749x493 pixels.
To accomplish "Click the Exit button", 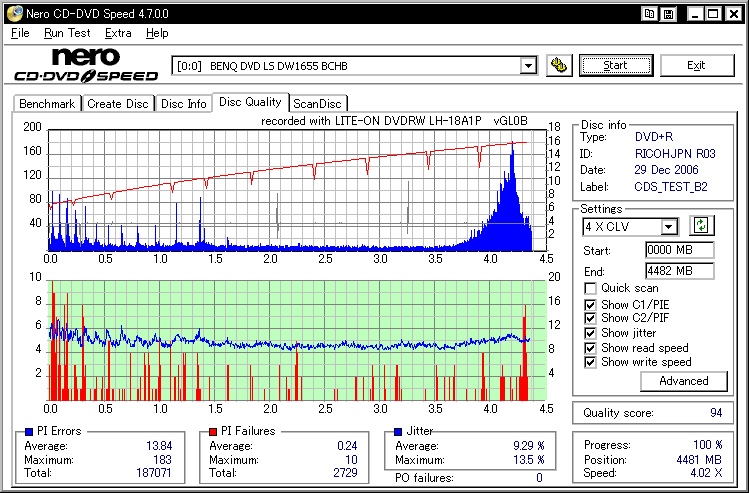I will click(696, 65).
